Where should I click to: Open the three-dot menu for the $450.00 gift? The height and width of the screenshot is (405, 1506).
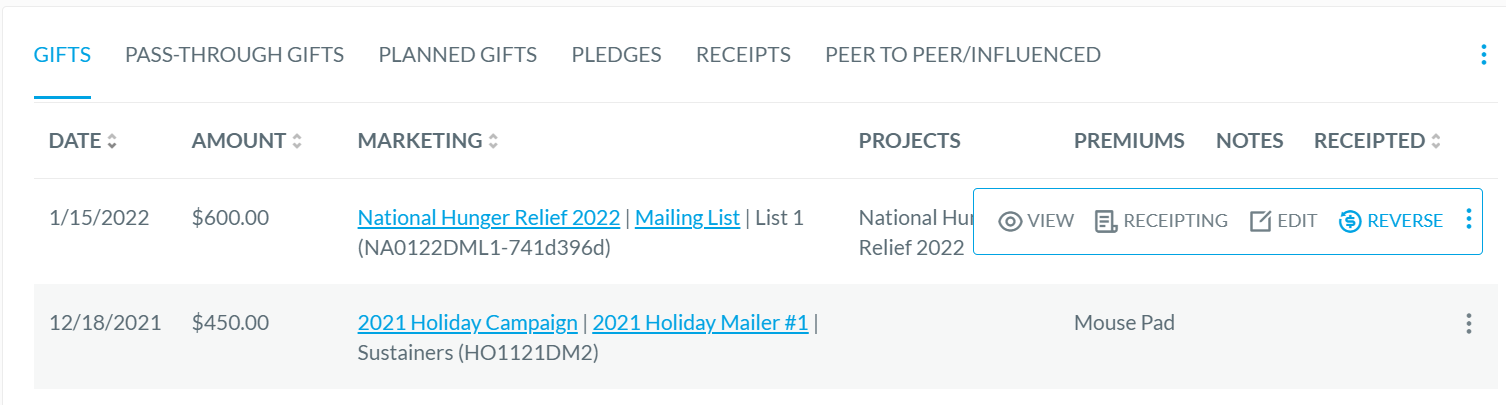click(x=1468, y=323)
